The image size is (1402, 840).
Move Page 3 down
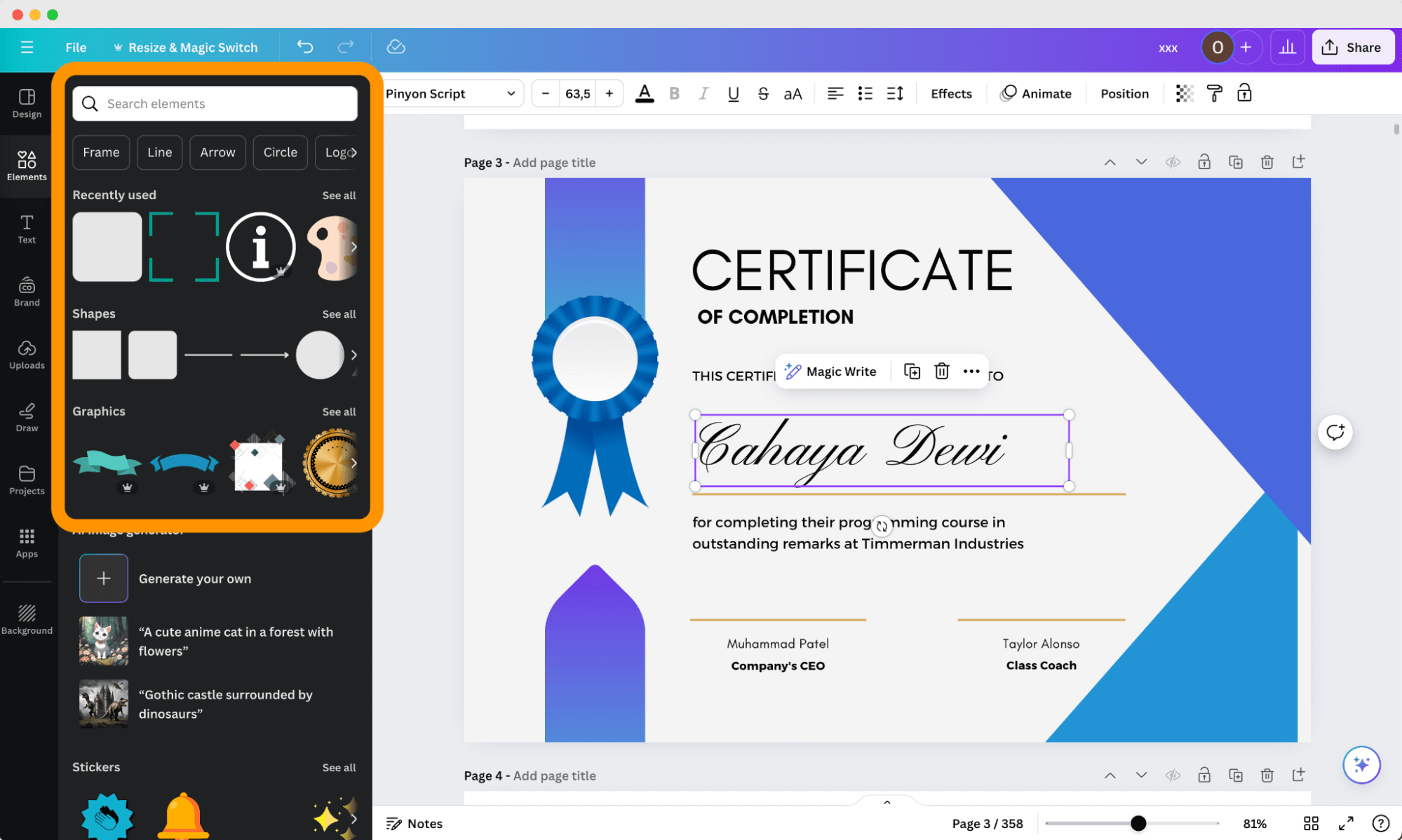1141,162
